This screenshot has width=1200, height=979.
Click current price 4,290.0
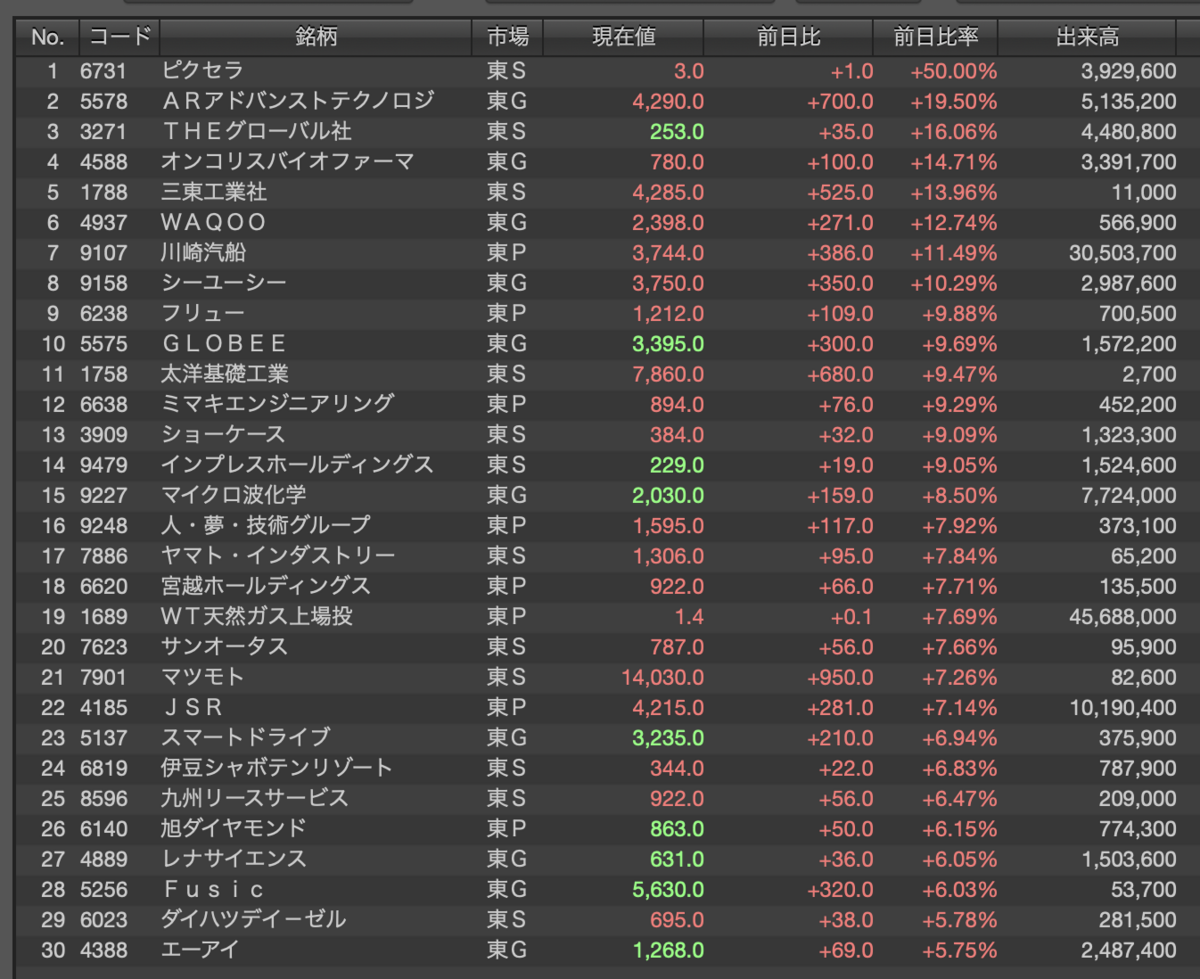(668, 101)
